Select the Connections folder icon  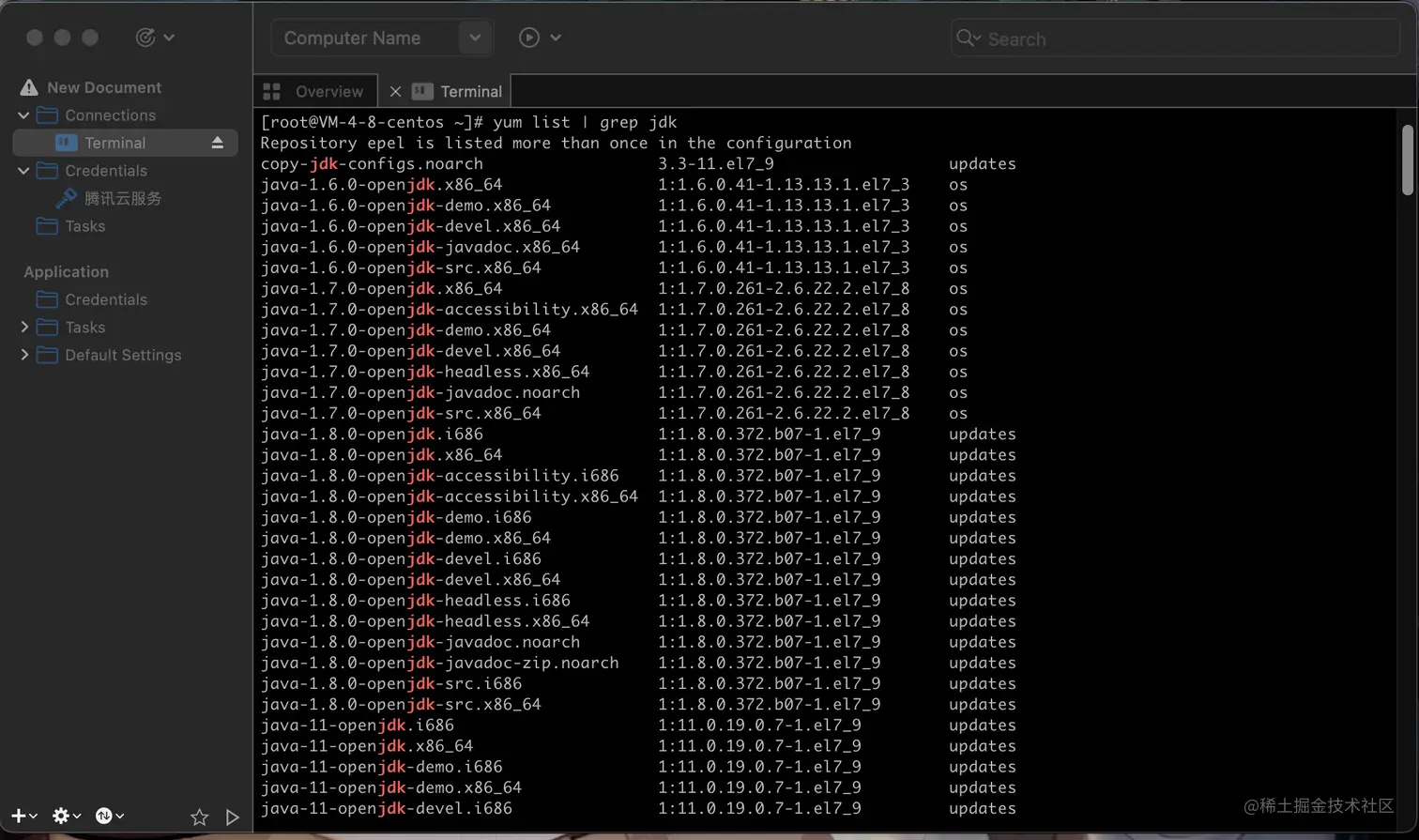[47, 115]
